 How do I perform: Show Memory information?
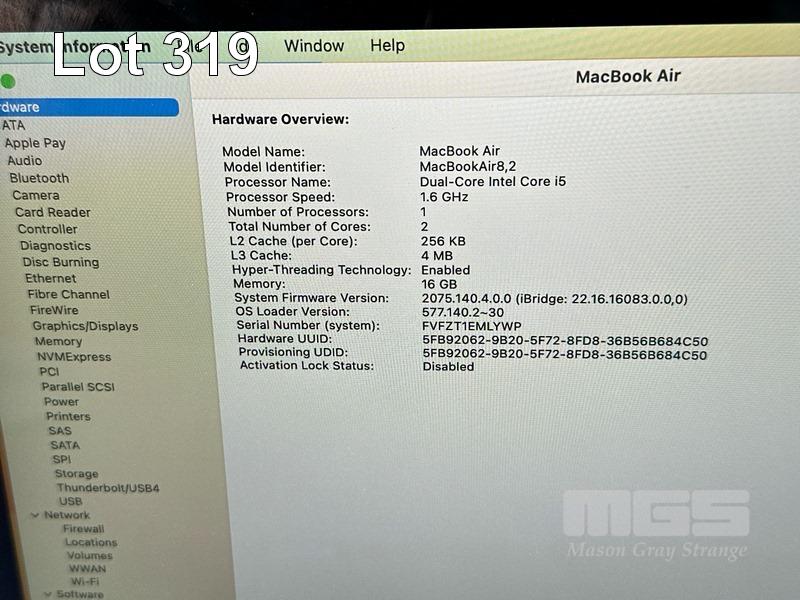[x=58, y=342]
